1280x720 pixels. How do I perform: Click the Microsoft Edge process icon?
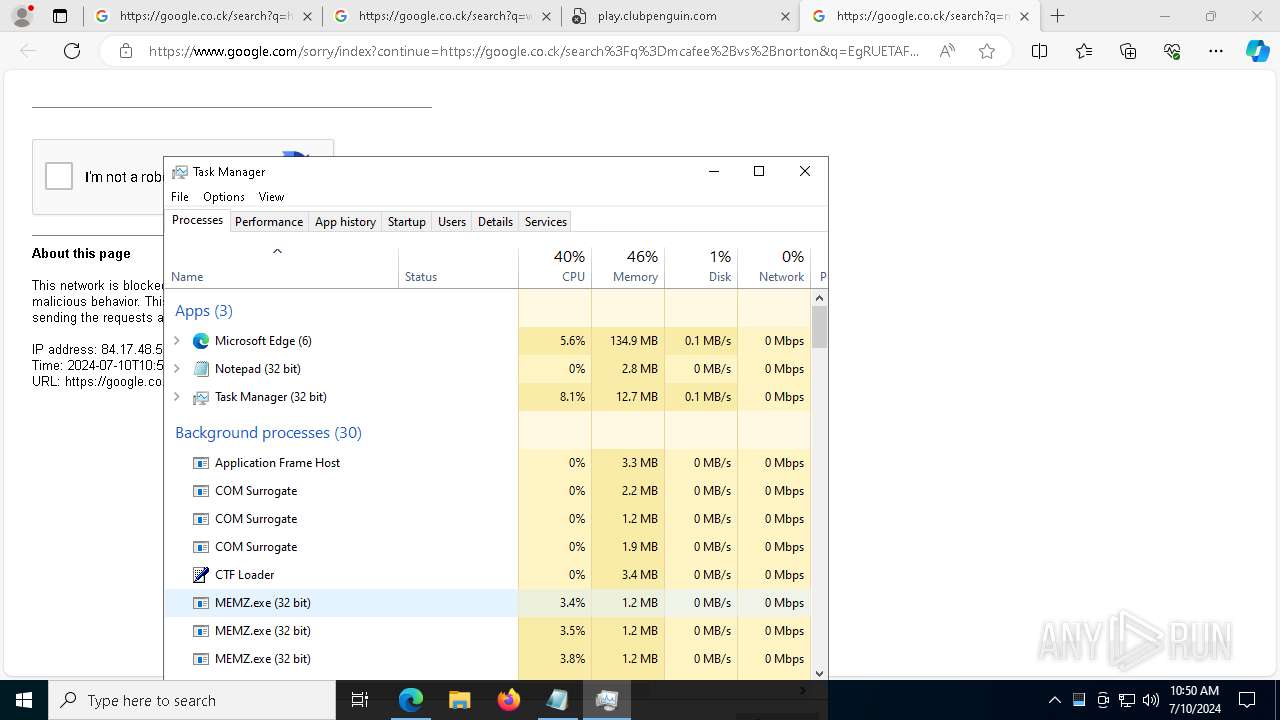[x=201, y=341]
